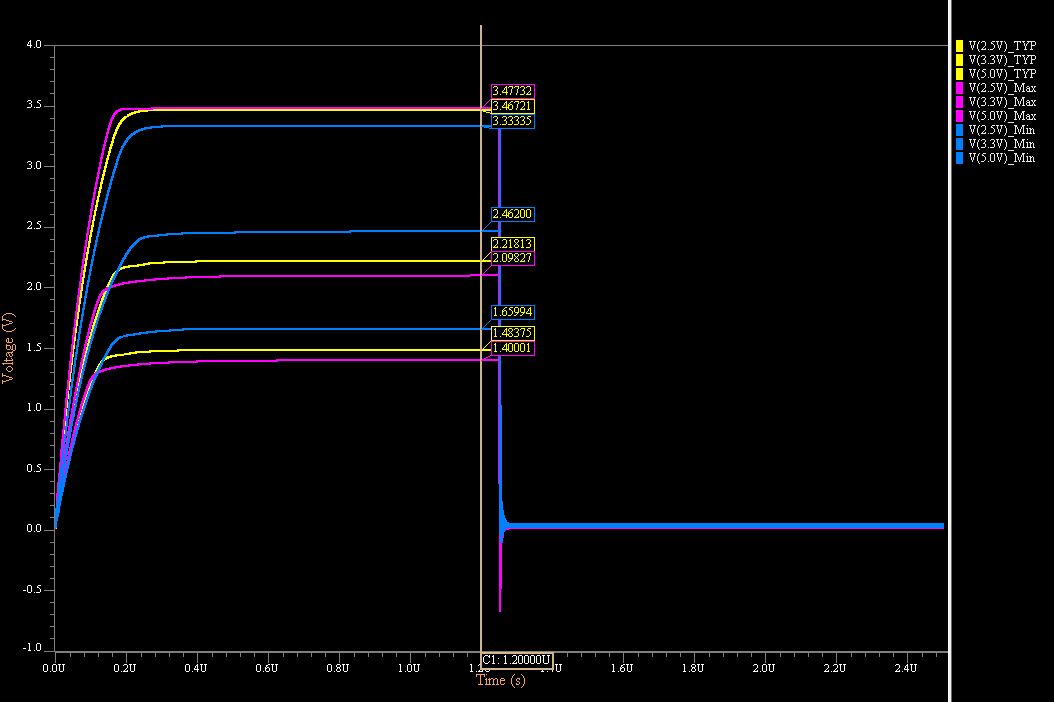
Task: Click the 3.33335 measurement label
Action: 513,121
